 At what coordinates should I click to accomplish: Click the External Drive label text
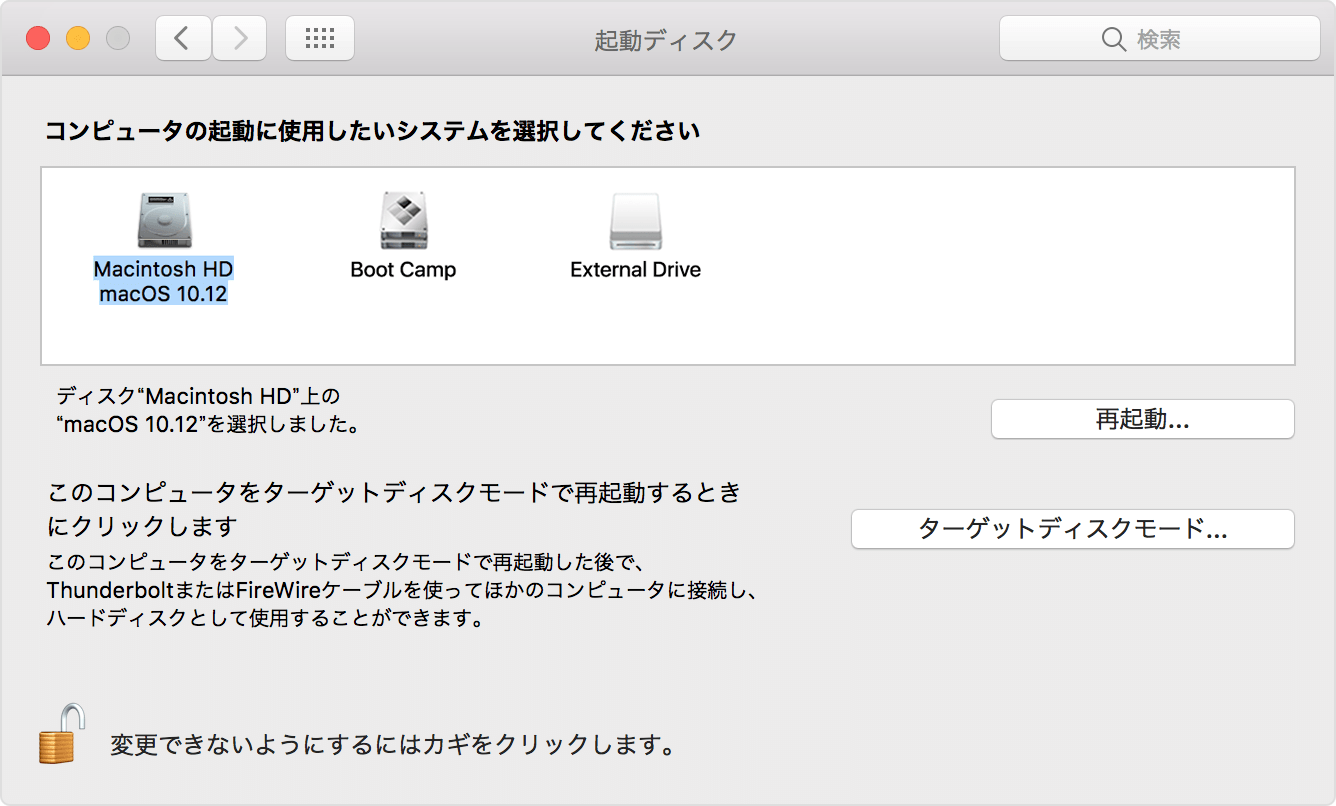click(635, 270)
